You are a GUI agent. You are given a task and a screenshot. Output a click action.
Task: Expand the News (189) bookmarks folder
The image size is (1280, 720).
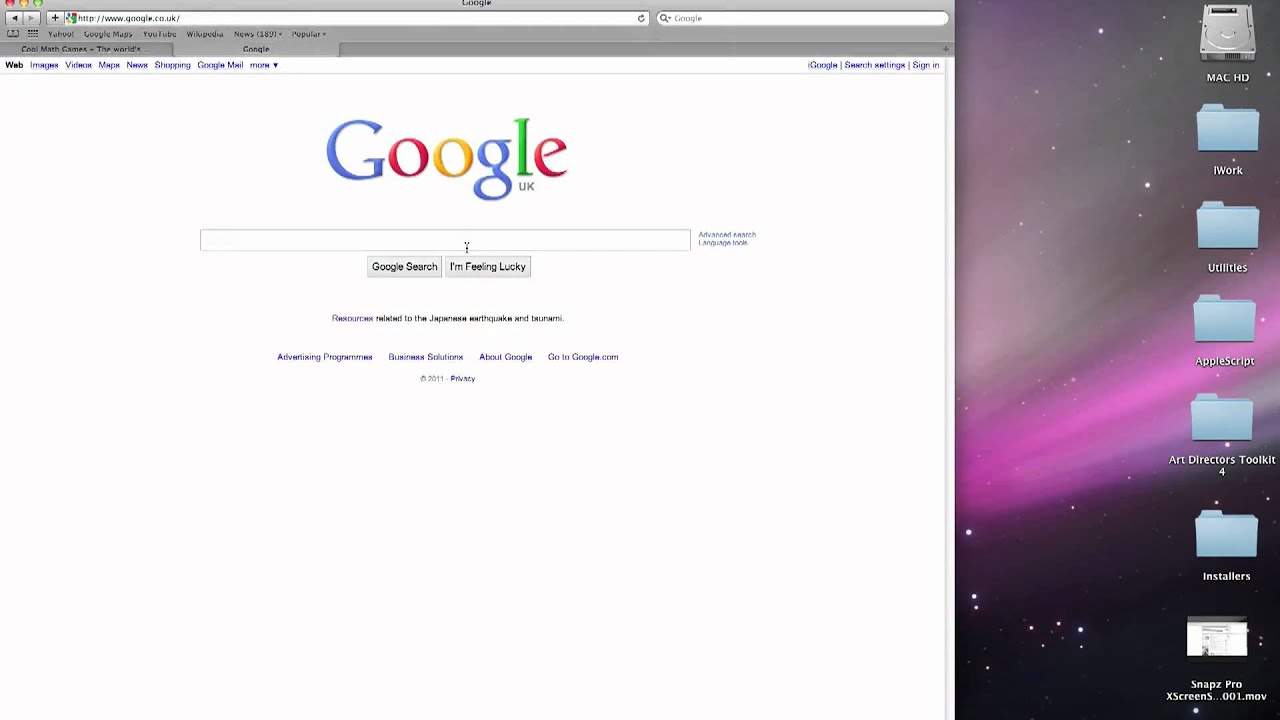pos(257,34)
